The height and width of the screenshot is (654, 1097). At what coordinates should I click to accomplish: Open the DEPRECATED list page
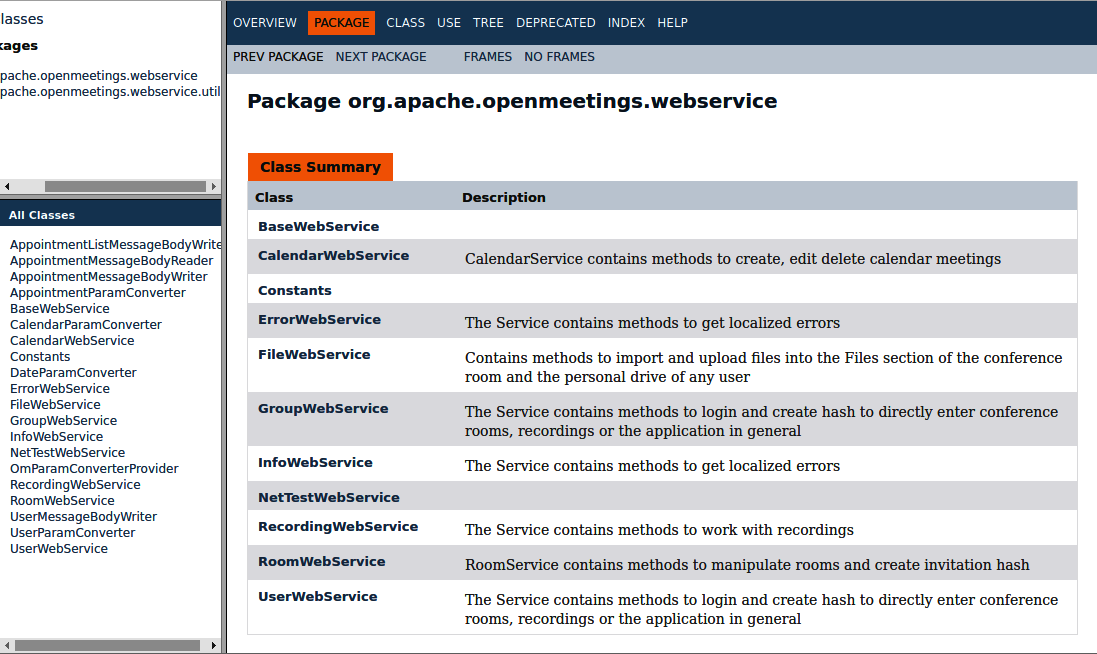point(555,22)
